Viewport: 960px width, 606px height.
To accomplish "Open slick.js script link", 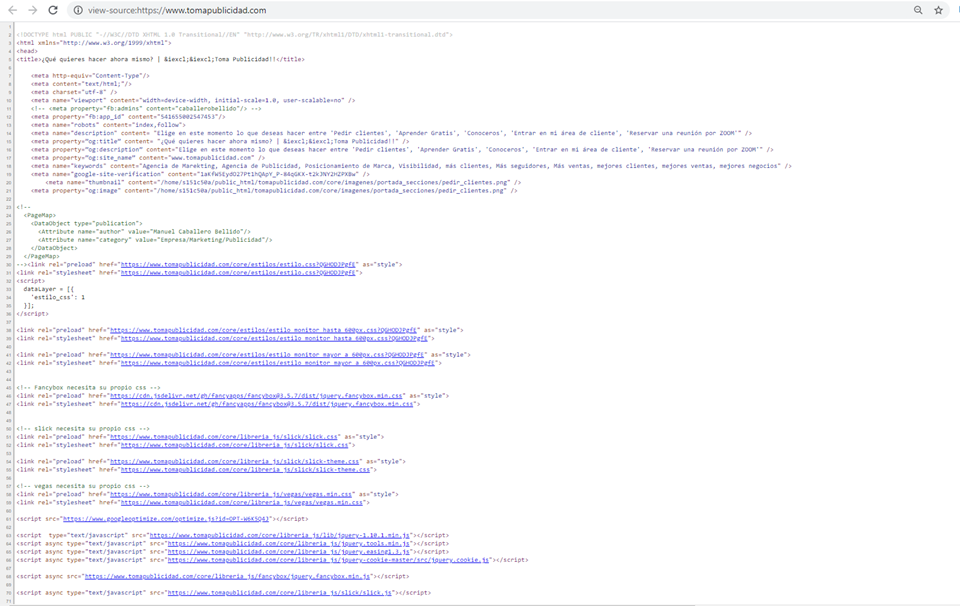I will [280, 593].
